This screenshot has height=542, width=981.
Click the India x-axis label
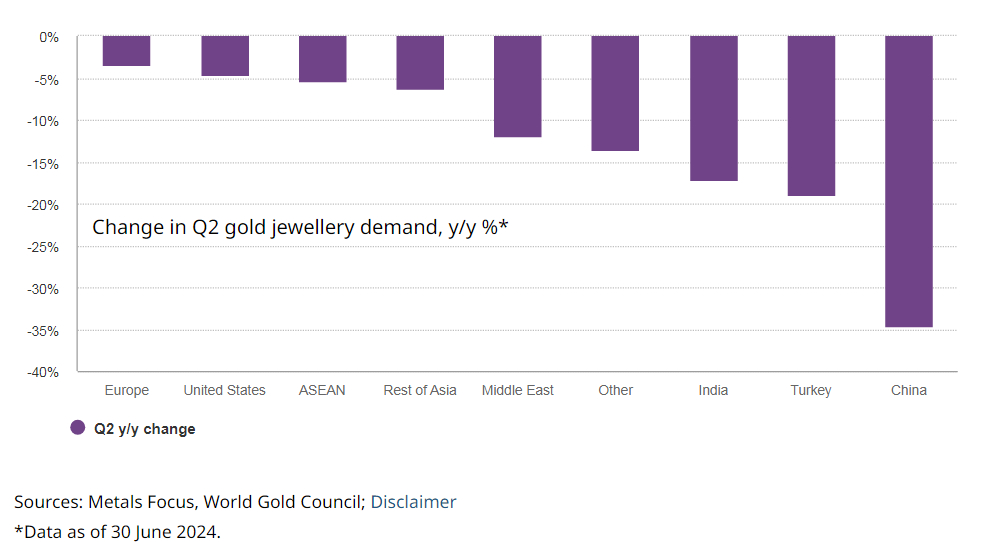pos(713,390)
